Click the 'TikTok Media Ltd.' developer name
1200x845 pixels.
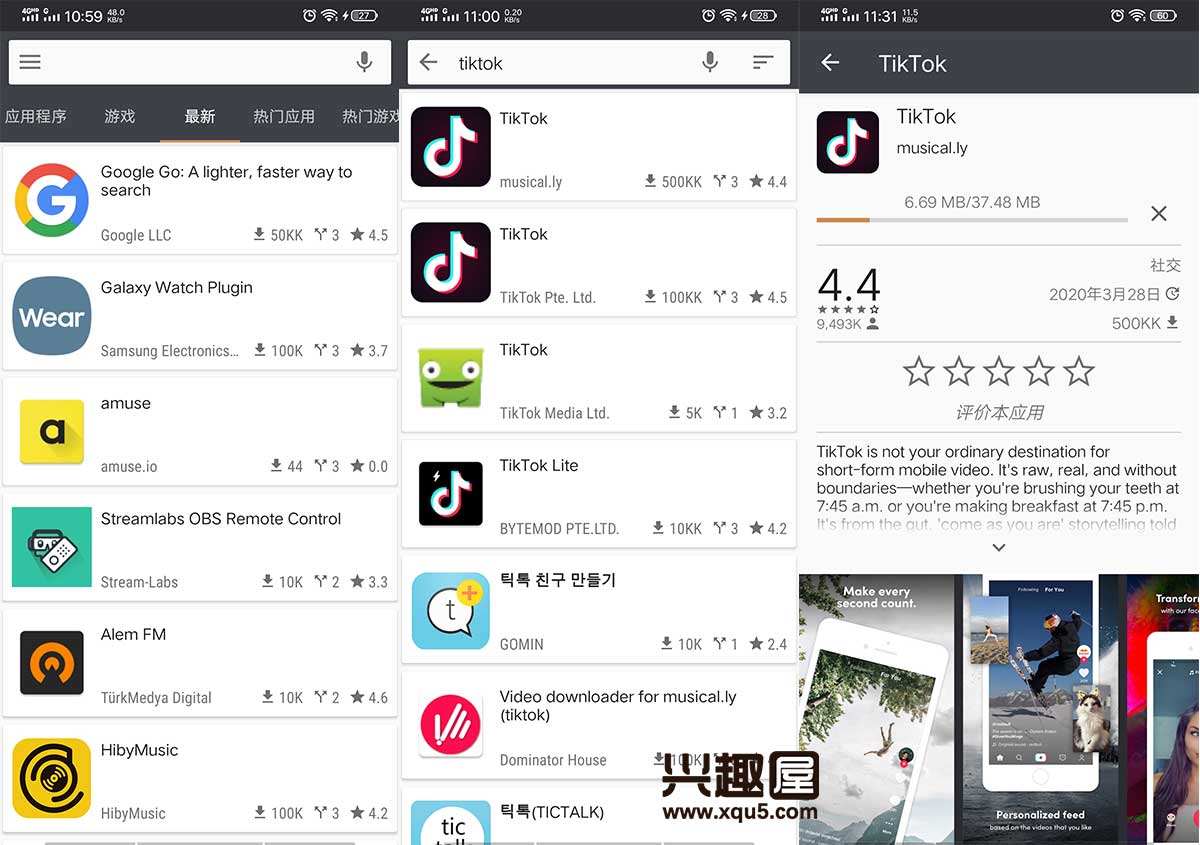click(554, 413)
